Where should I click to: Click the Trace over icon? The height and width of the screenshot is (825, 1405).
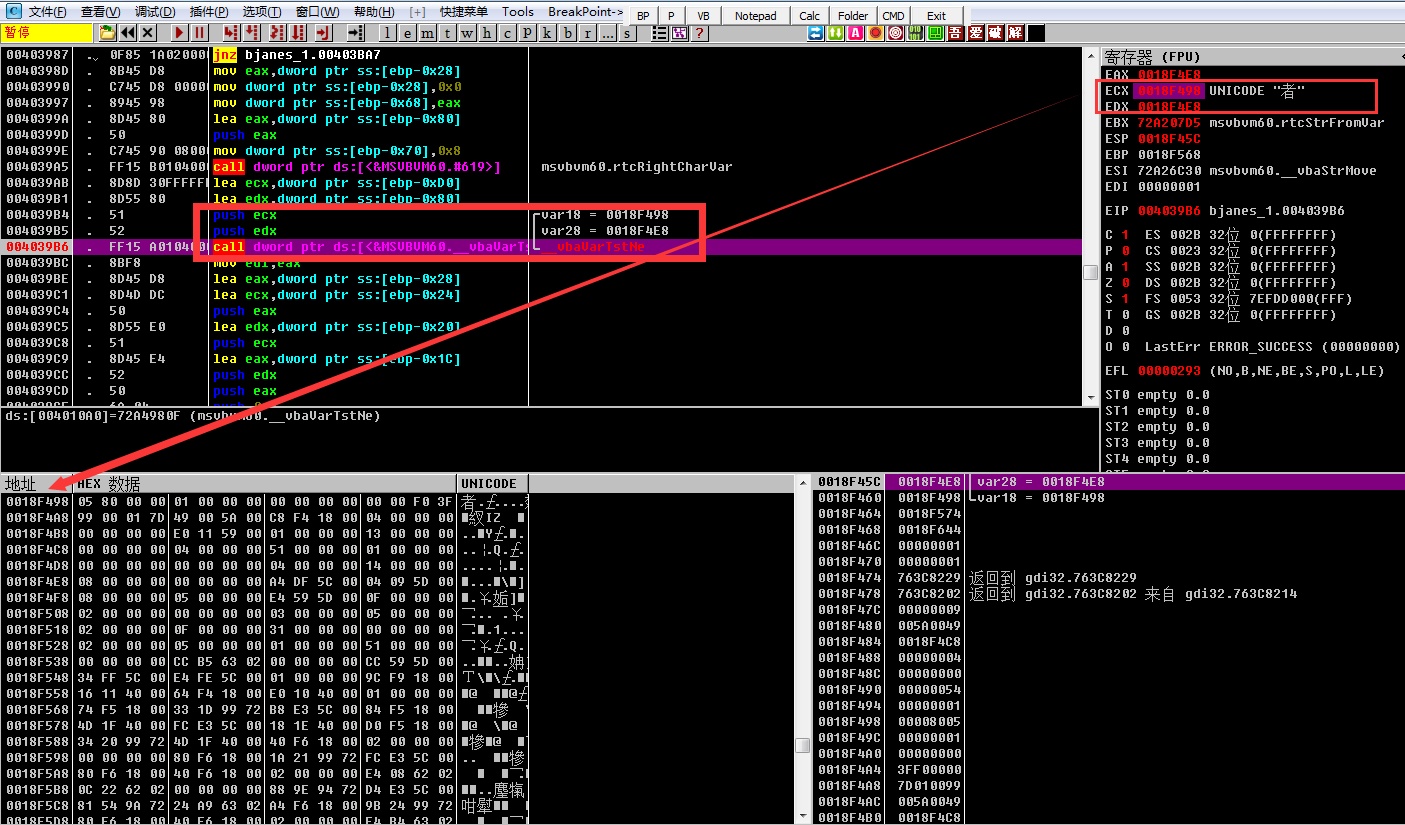297,32
